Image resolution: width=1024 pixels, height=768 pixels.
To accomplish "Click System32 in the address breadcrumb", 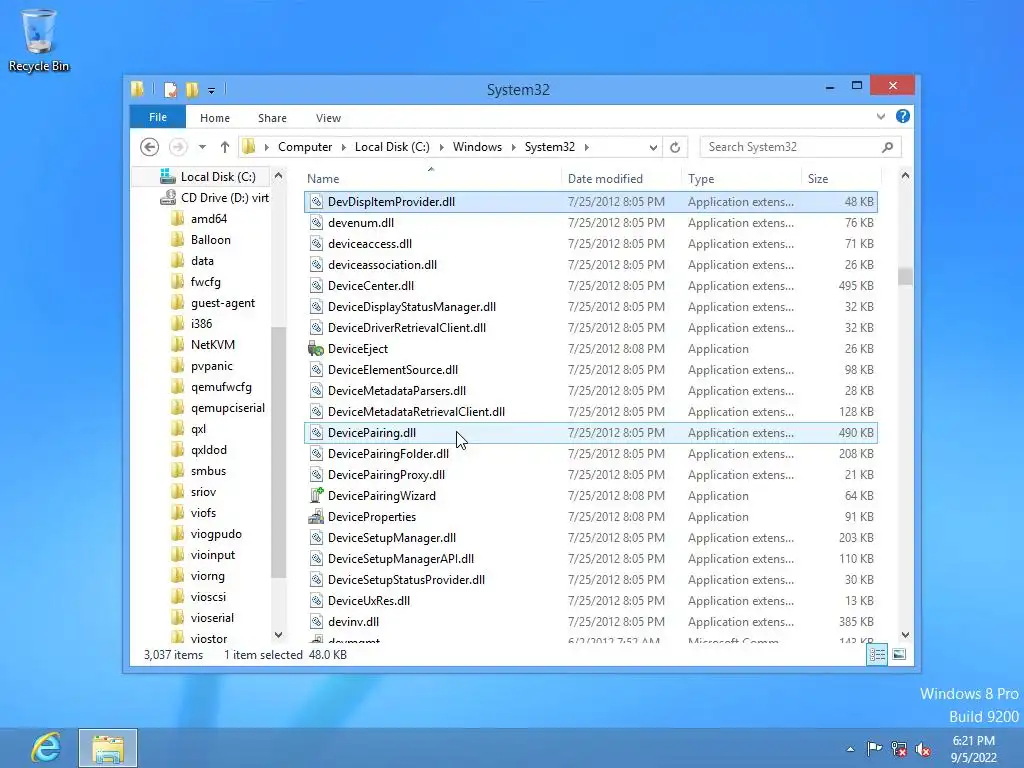I will tap(550, 147).
